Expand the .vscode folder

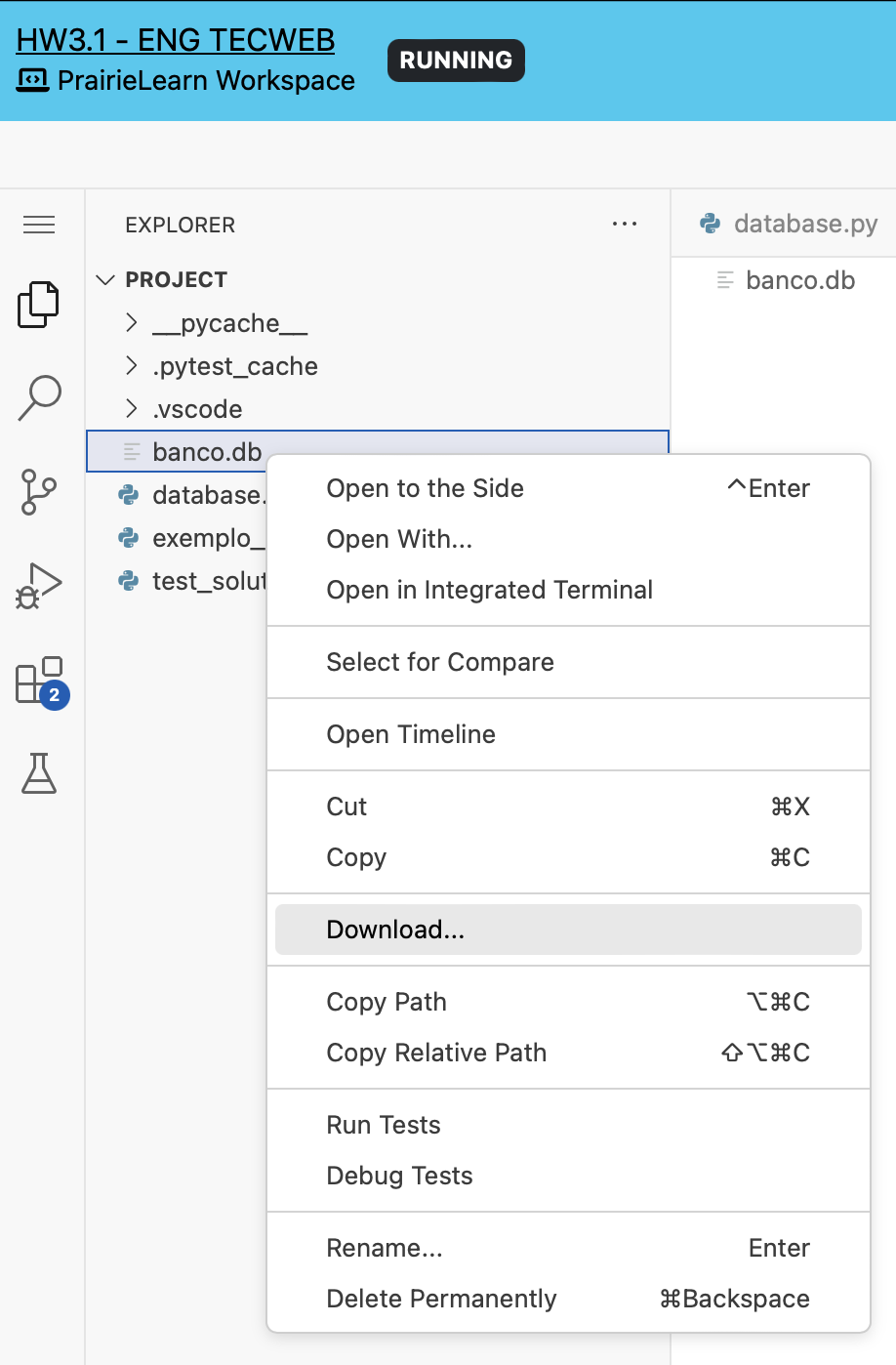(x=197, y=409)
